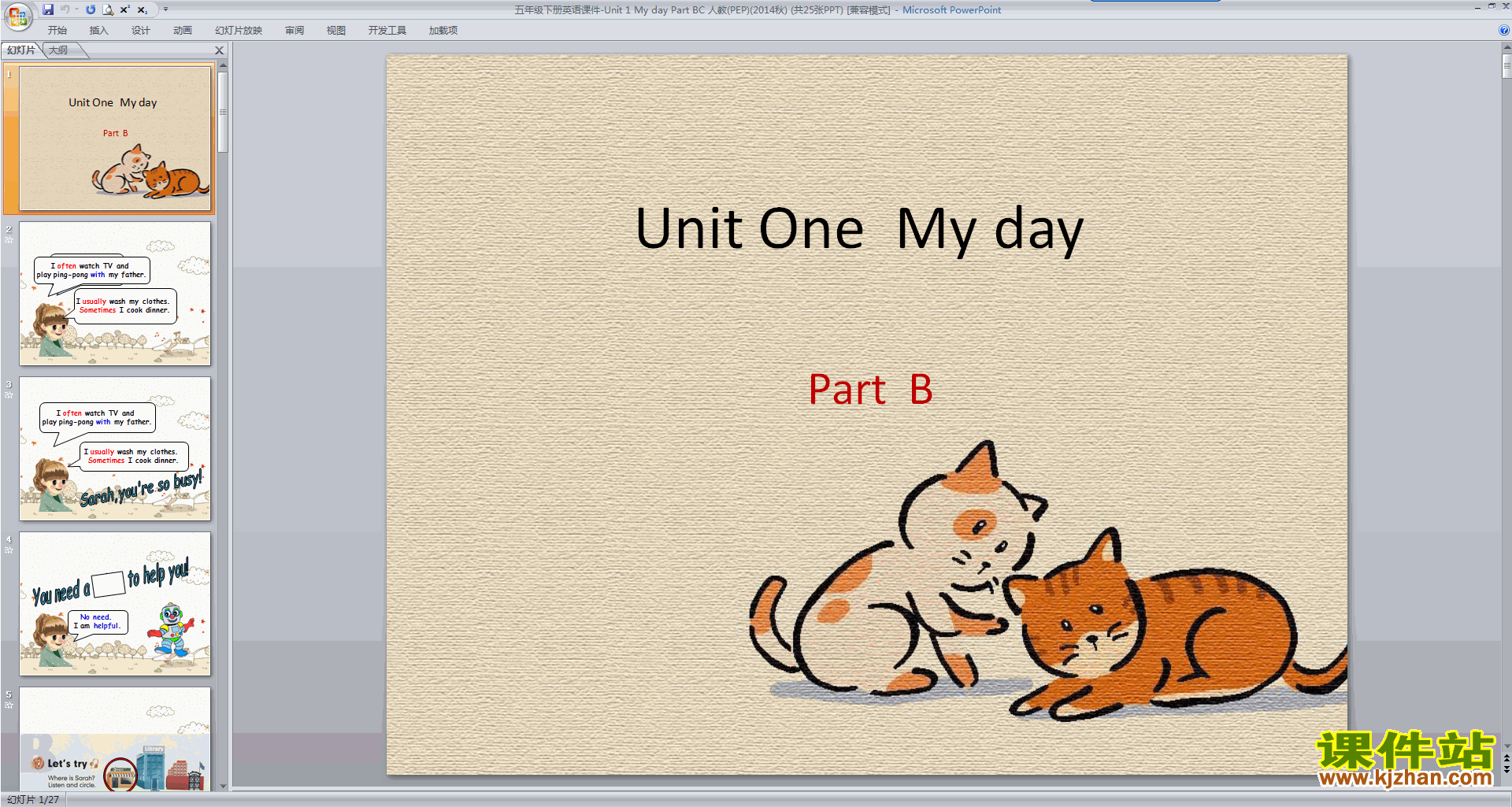1512x807 pixels.
Task: Undo the last action
Action: 65,9
